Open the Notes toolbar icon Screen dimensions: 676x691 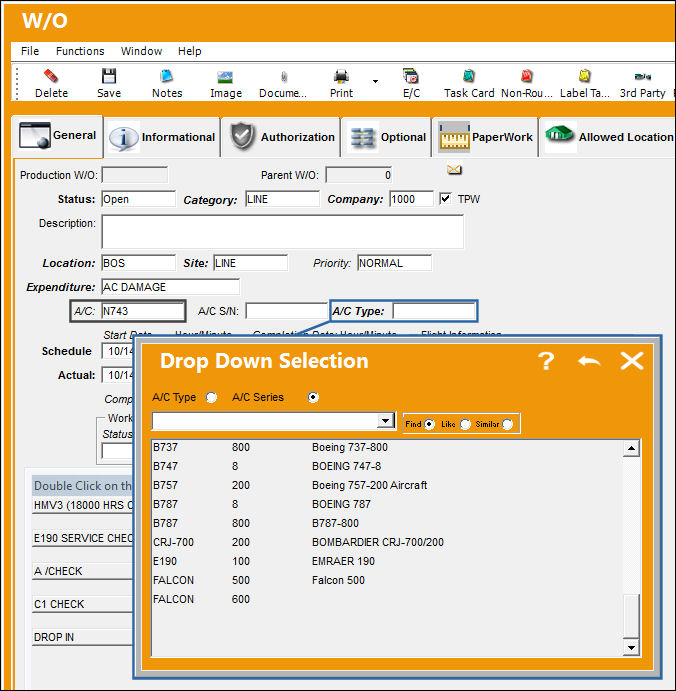167,76
